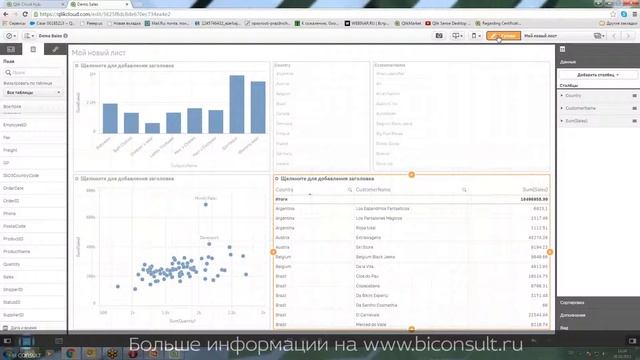640x360 pixels.
Task: Select the OrderDate field
Action: click(x=33, y=188)
